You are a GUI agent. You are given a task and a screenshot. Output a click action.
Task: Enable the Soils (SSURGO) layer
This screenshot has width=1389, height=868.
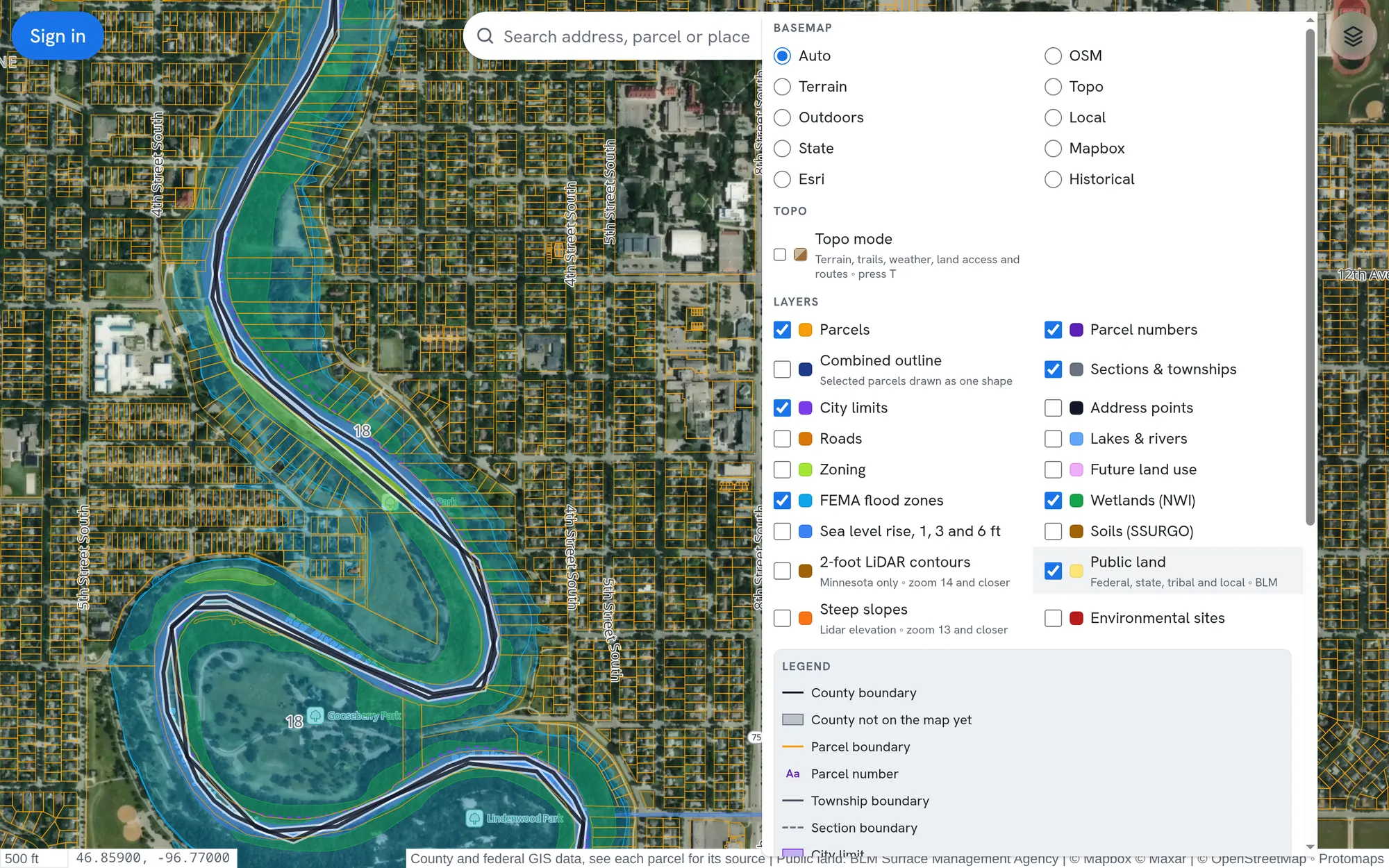pos(1053,531)
